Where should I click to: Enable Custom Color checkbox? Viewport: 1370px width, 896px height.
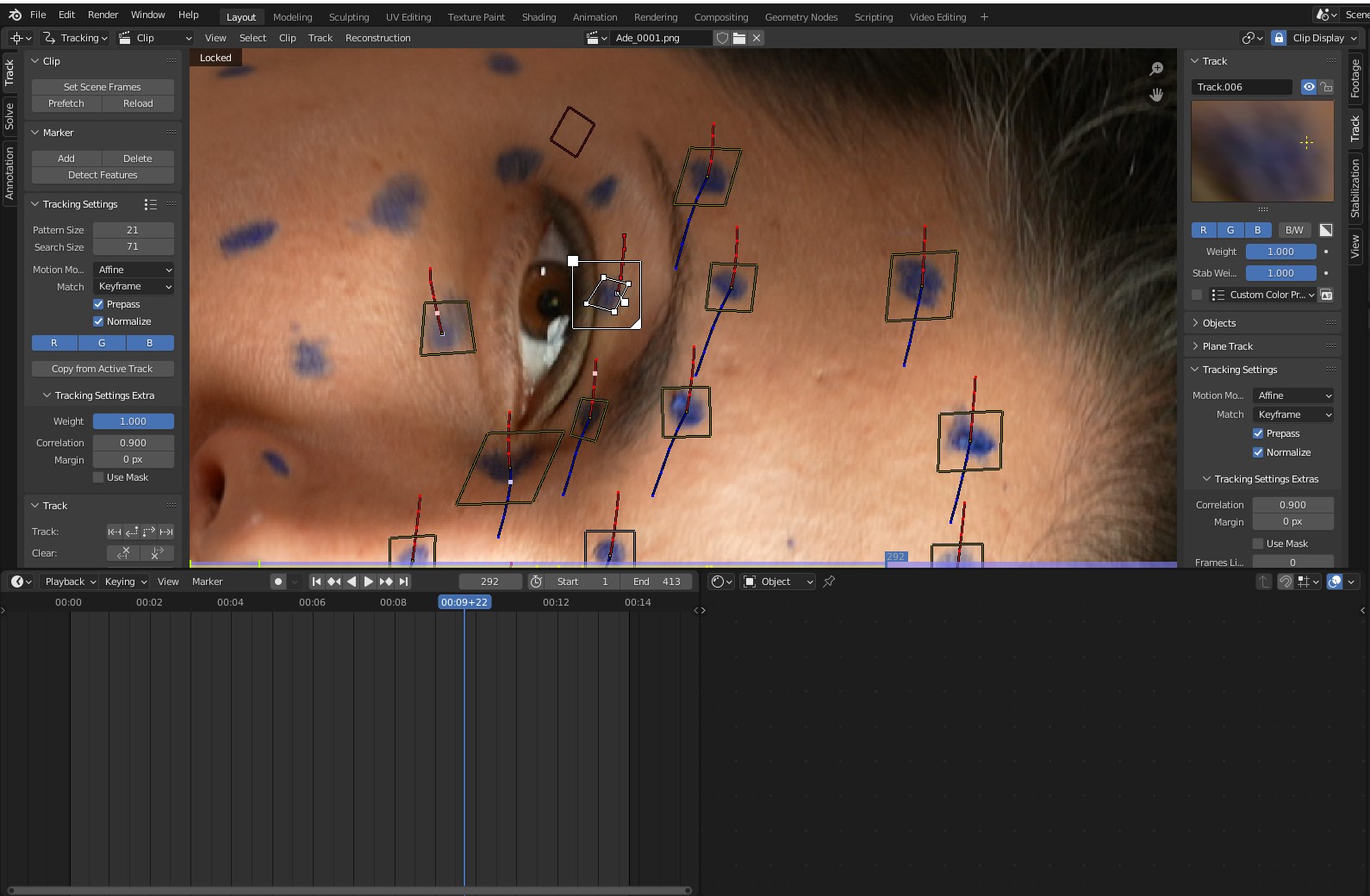tap(1197, 295)
